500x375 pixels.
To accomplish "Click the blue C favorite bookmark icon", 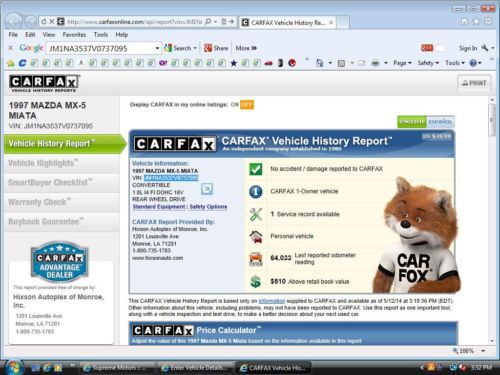I will pyautogui.click(x=22, y=63).
